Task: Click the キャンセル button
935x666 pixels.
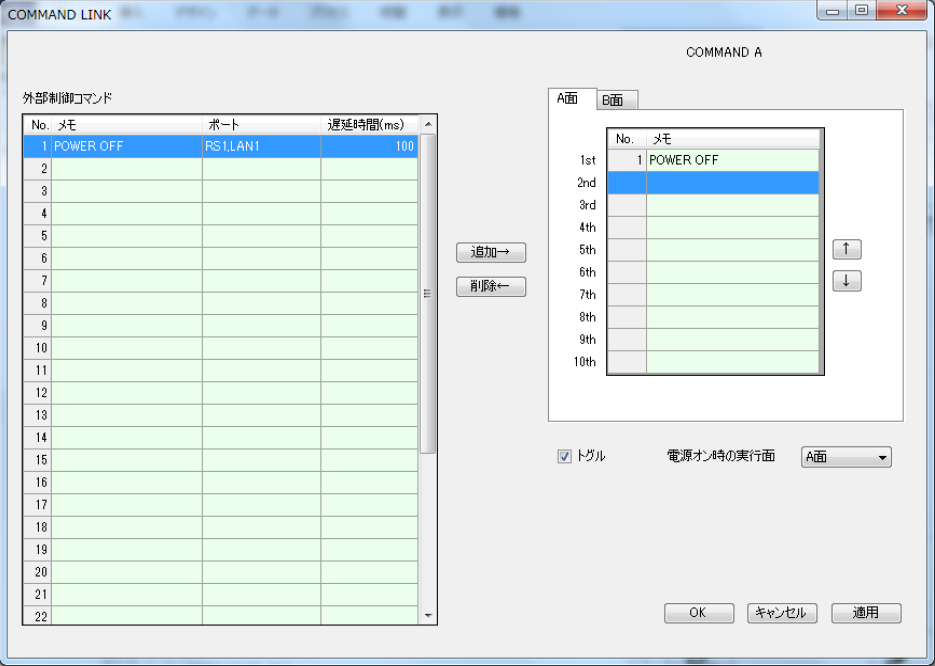Action: [x=782, y=613]
